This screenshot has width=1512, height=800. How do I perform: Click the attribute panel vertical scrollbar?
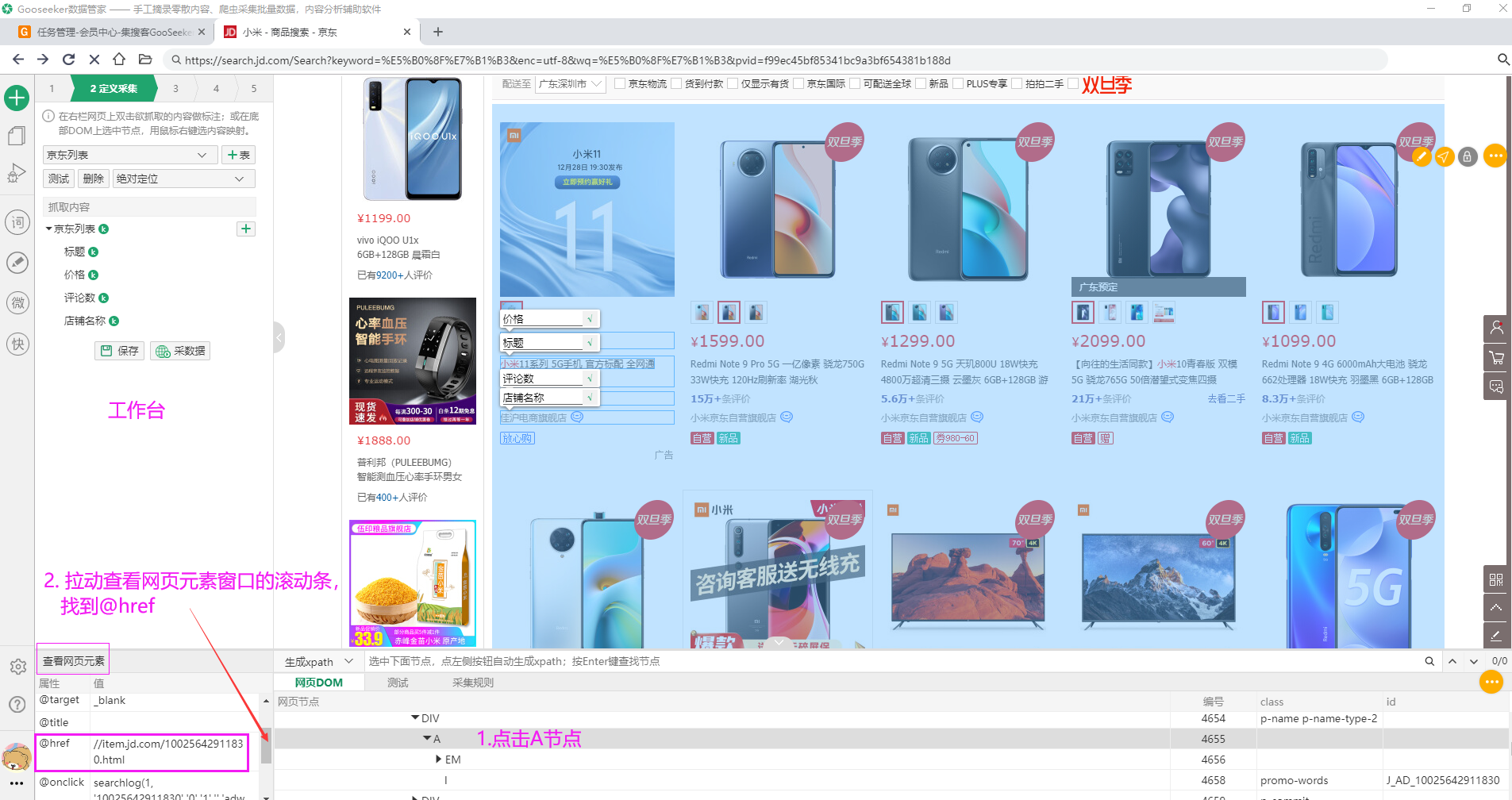(x=267, y=746)
